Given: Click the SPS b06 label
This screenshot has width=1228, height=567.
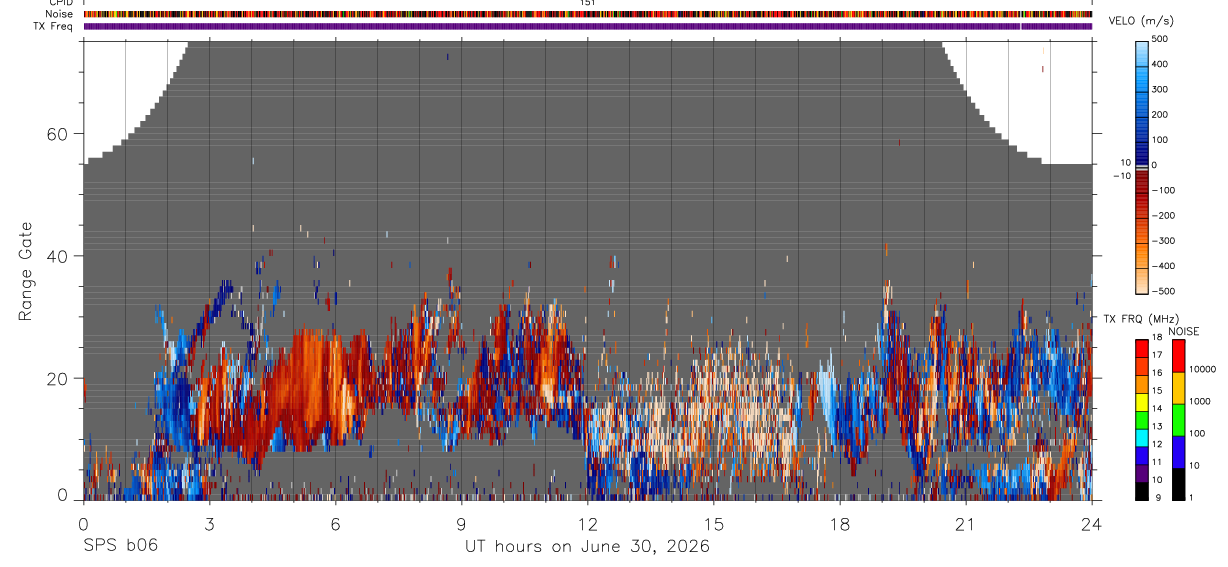Looking at the screenshot, I should tap(119, 546).
